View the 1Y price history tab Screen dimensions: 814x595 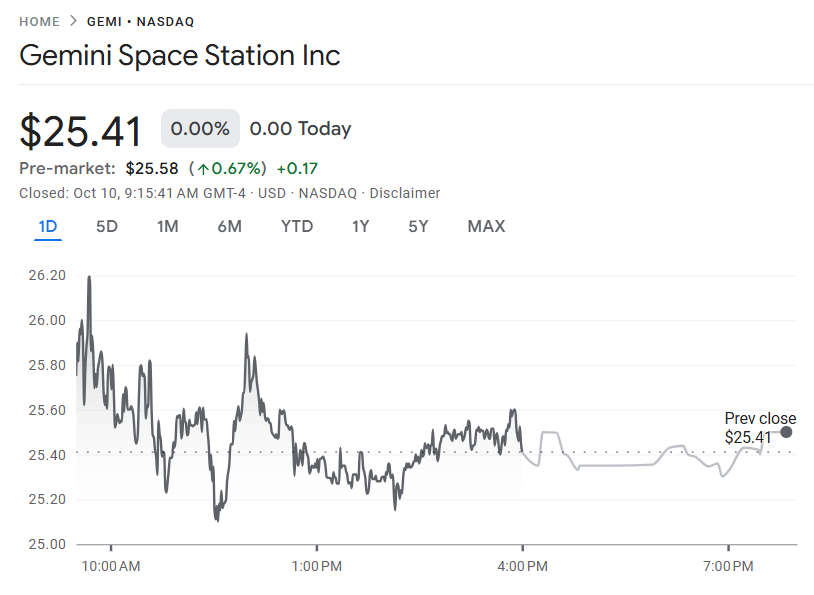tap(361, 226)
